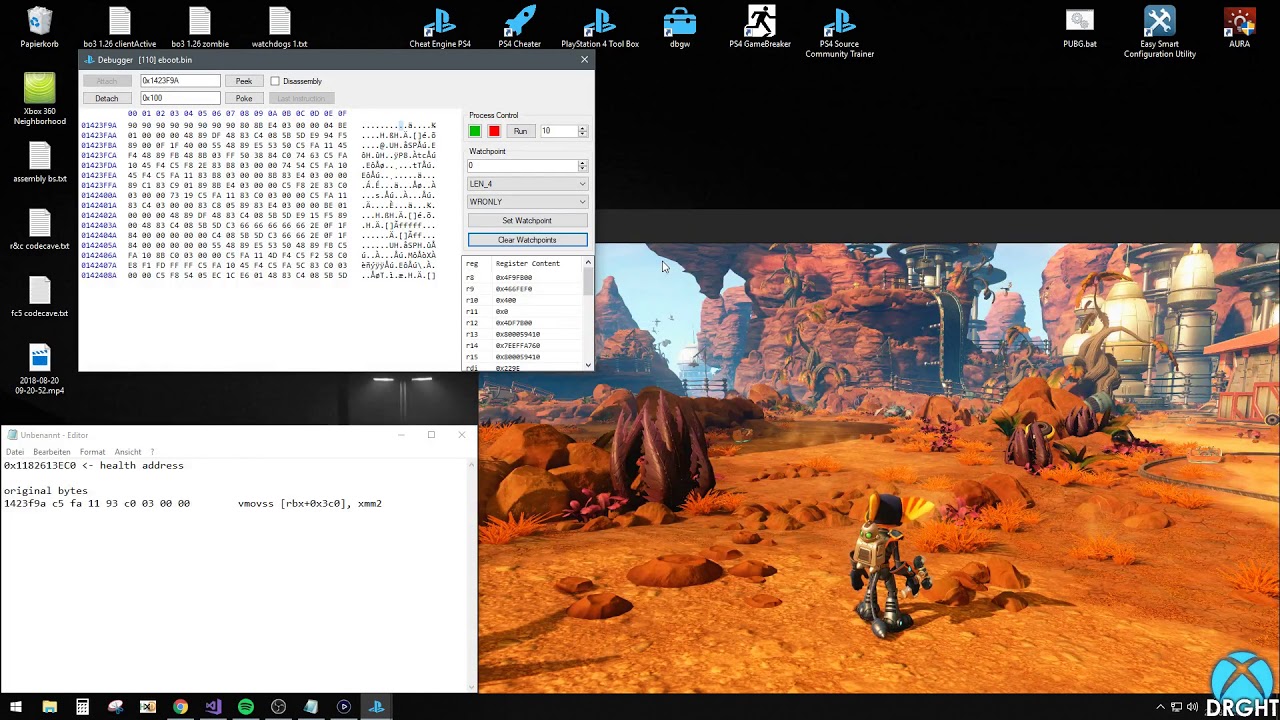Launch Cheat Engine PS4 shortcut
The height and width of the screenshot is (720, 1280).
(x=440, y=28)
